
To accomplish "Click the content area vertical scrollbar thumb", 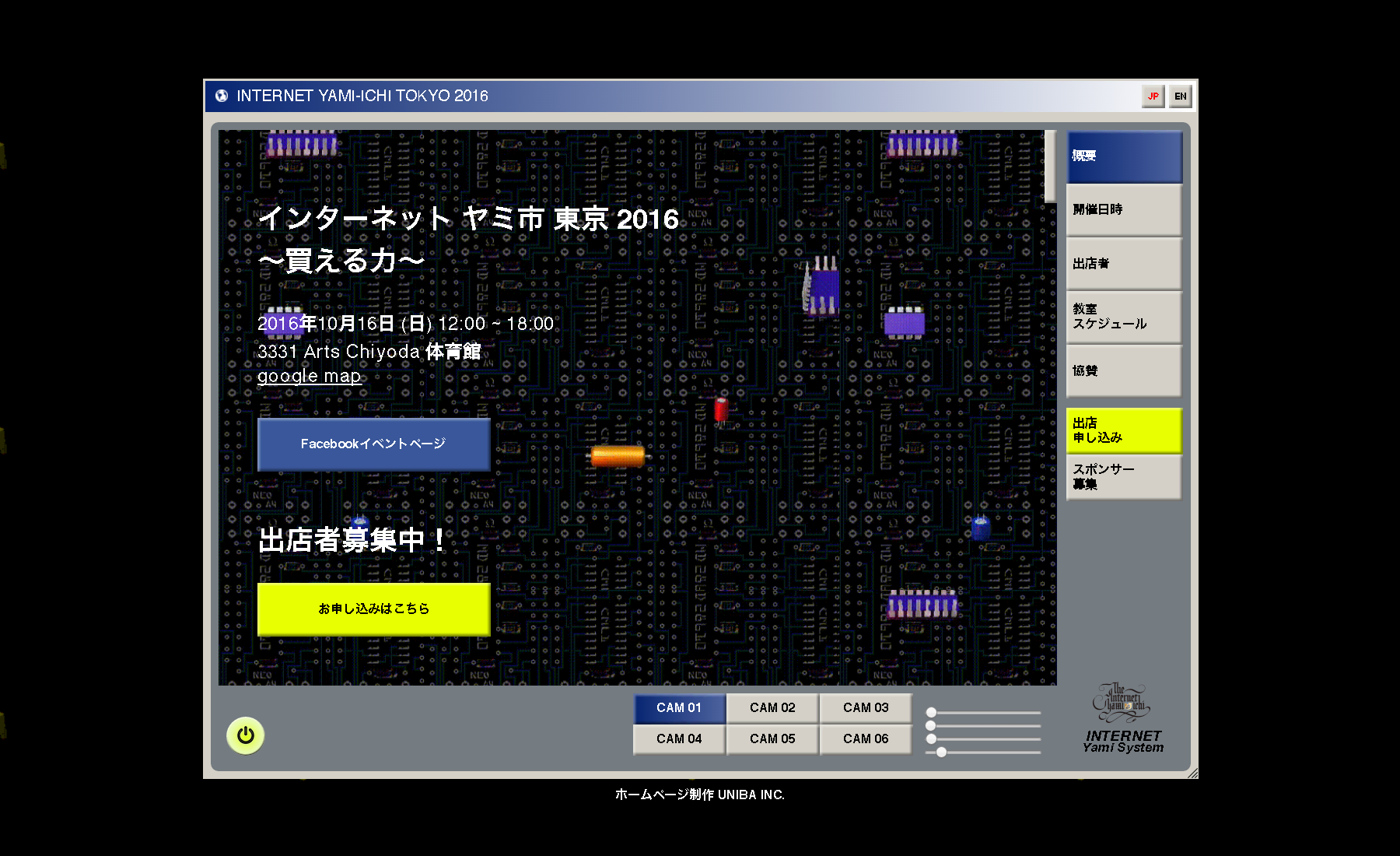I will pyautogui.click(x=1050, y=165).
